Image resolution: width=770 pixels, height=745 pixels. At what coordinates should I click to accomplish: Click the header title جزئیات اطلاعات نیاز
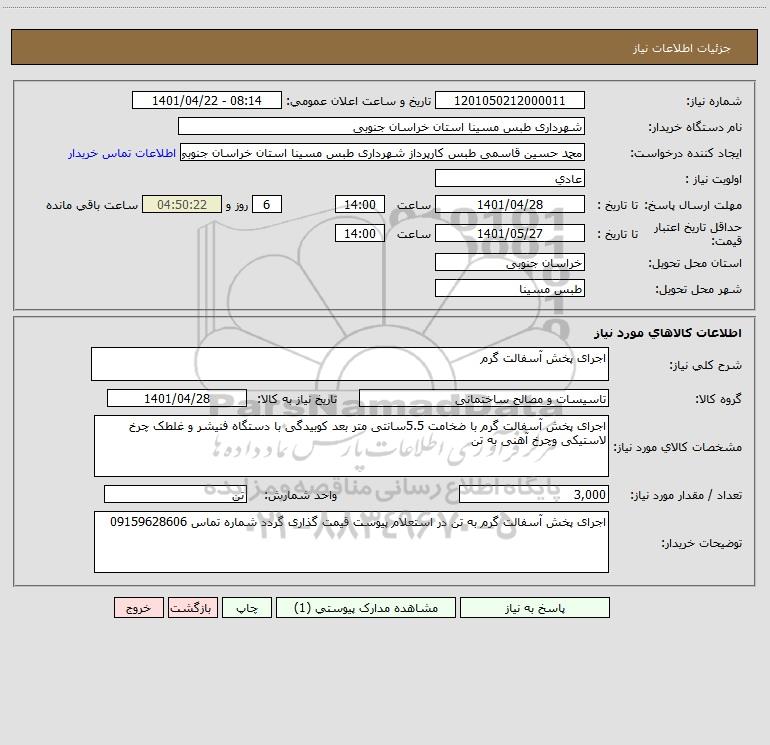682,48
